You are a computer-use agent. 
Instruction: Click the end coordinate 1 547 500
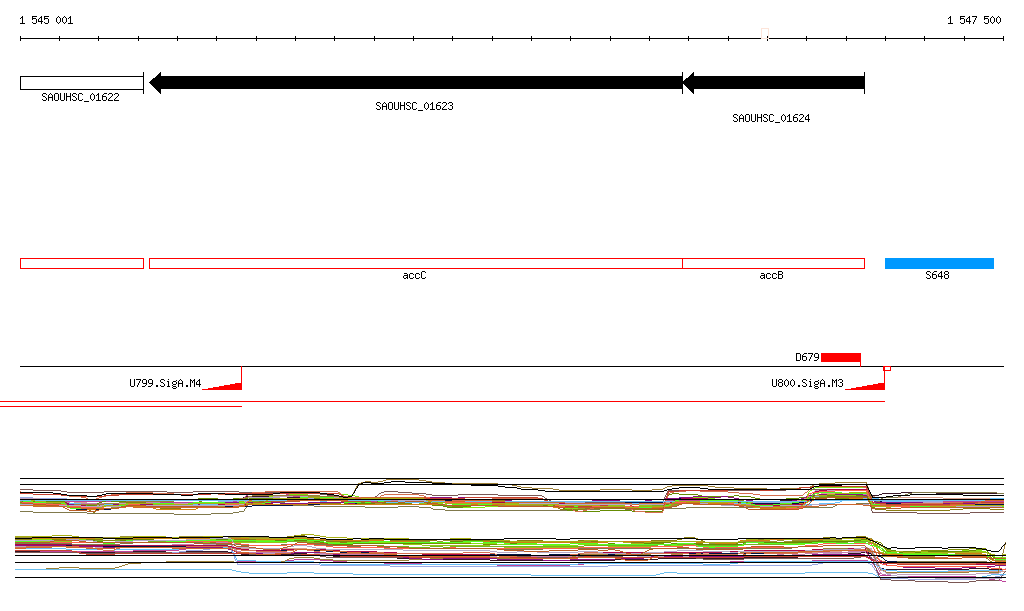[974, 20]
